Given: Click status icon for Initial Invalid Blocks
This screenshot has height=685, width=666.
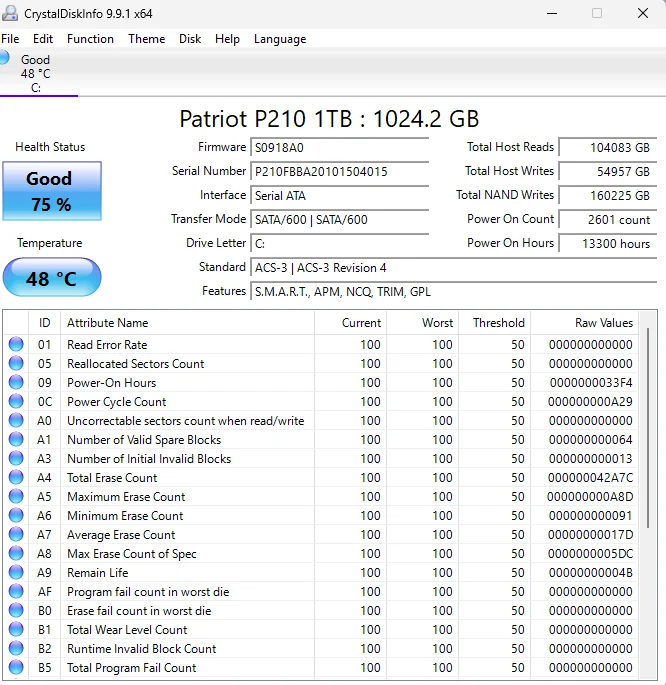Looking at the screenshot, I should click(x=16, y=458).
